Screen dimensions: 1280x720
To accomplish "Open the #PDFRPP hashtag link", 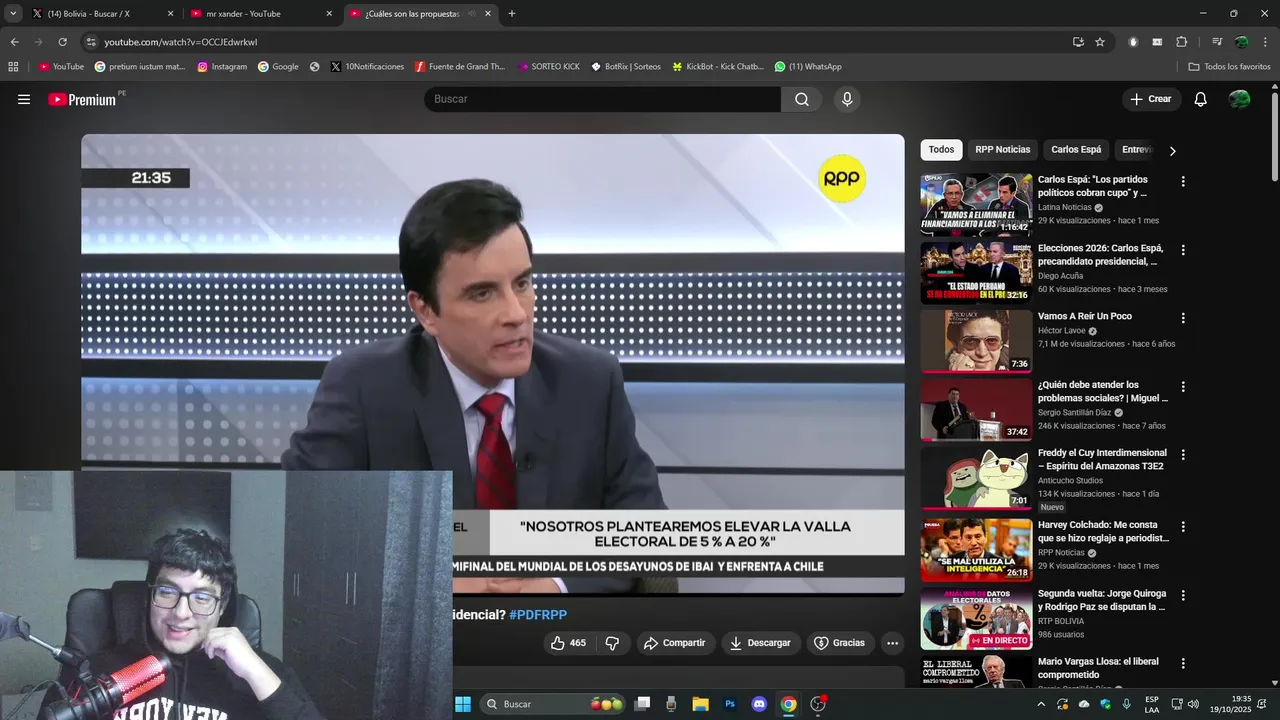I will pos(538,614).
